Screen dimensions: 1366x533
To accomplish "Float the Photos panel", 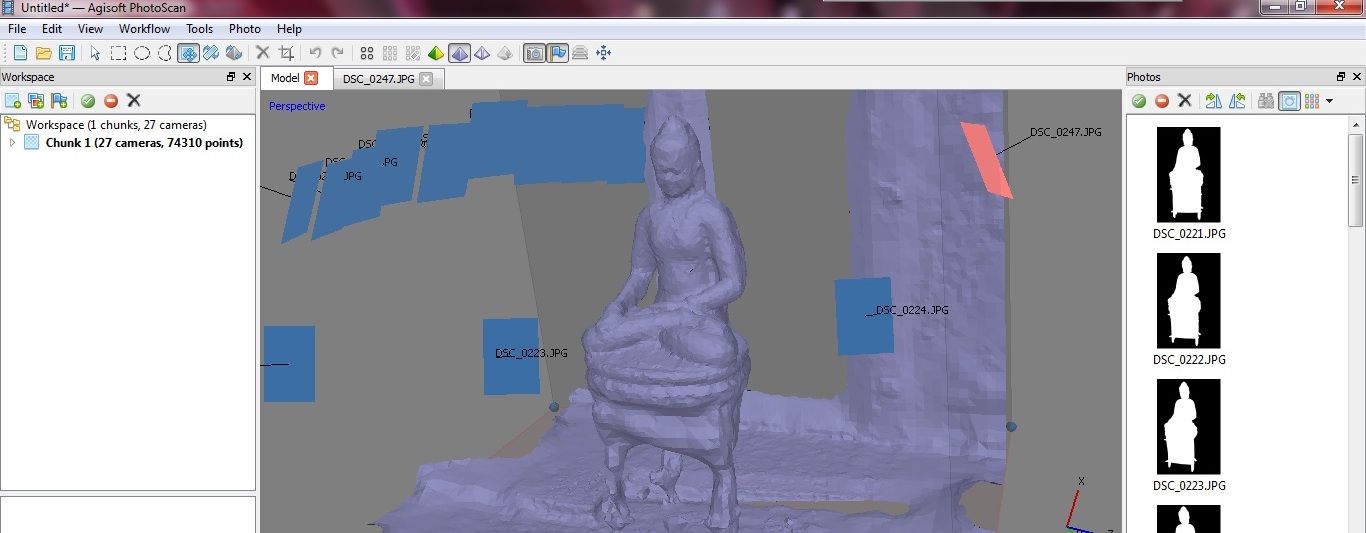I will (1341, 77).
